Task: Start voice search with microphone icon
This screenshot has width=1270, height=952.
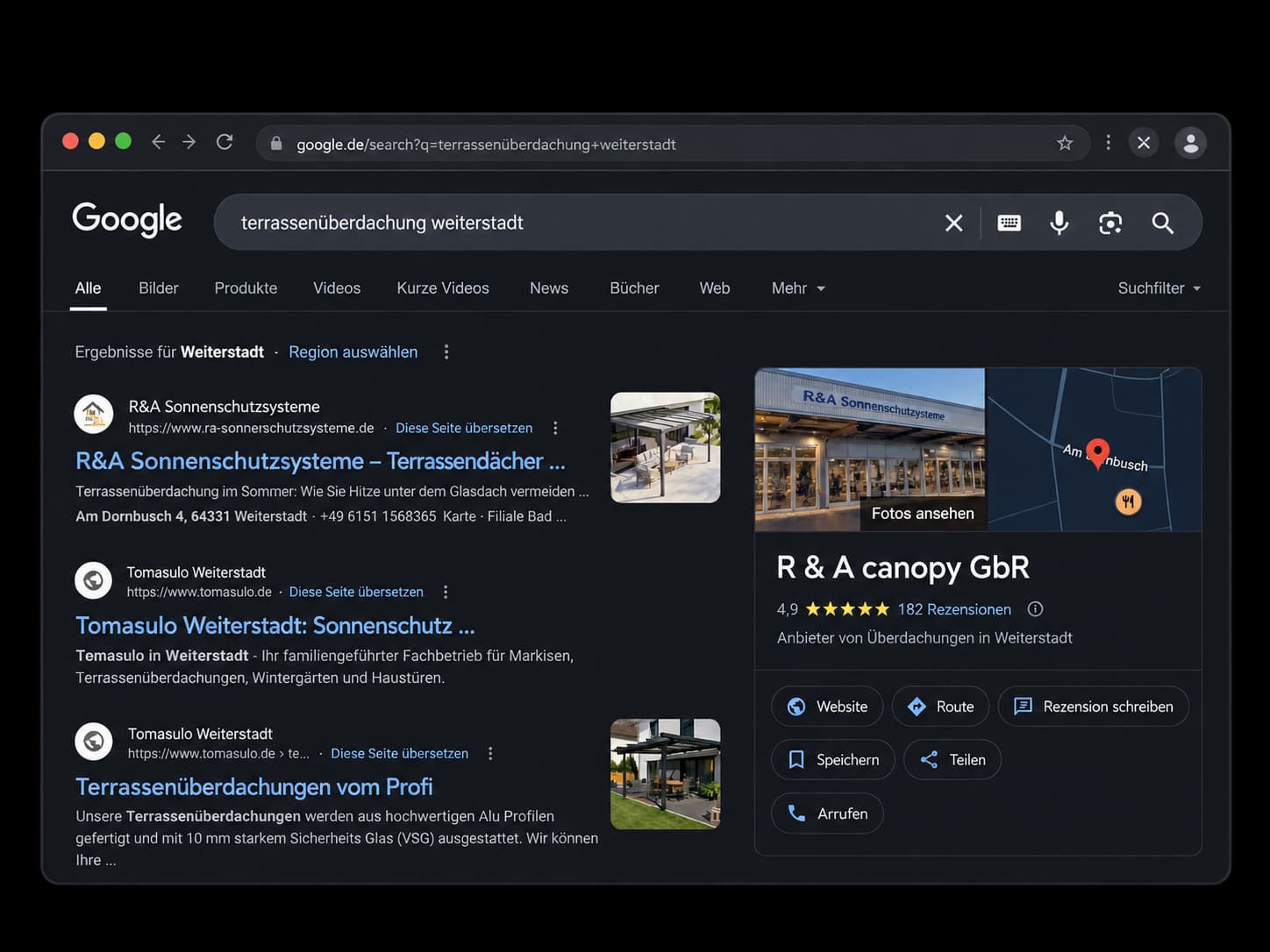Action: pyautogui.click(x=1060, y=223)
